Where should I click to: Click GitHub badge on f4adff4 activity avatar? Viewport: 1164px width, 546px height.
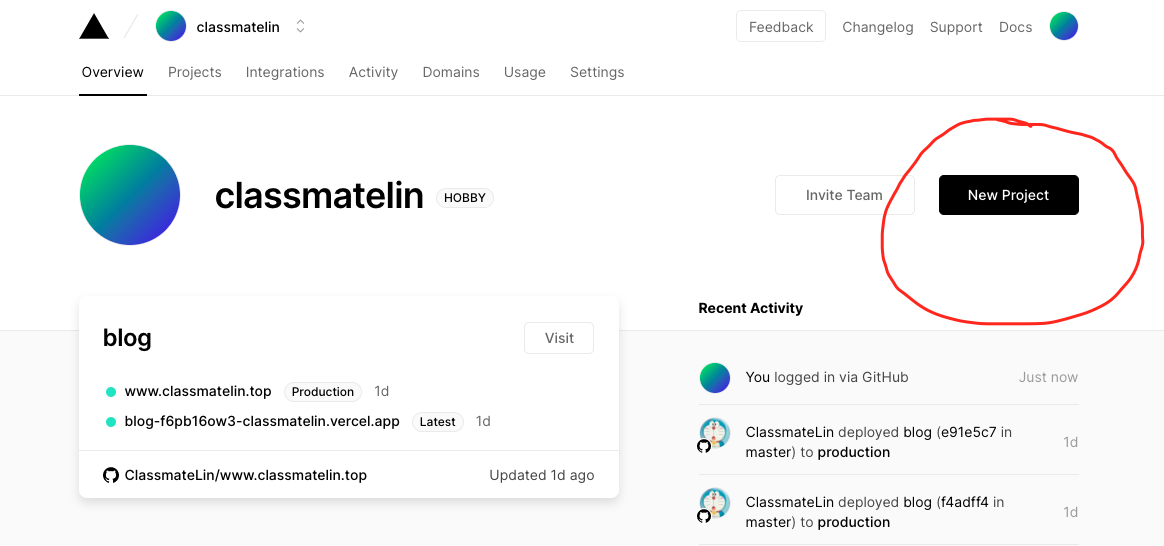point(704,516)
